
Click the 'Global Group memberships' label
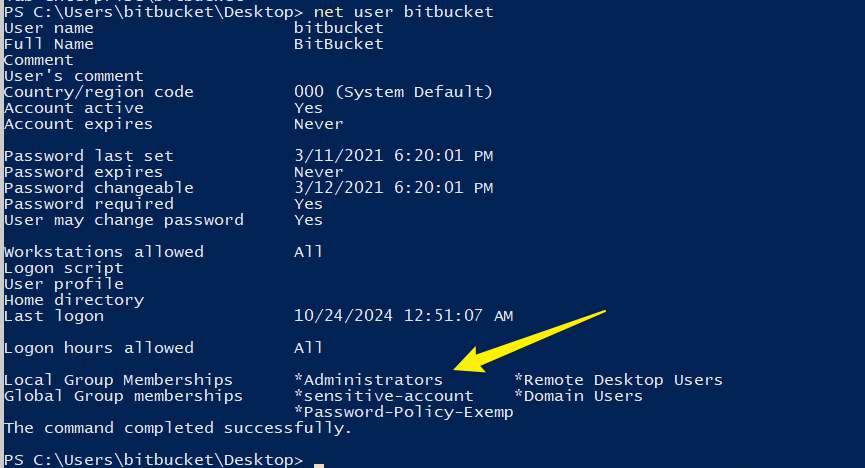[x=123, y=396]
